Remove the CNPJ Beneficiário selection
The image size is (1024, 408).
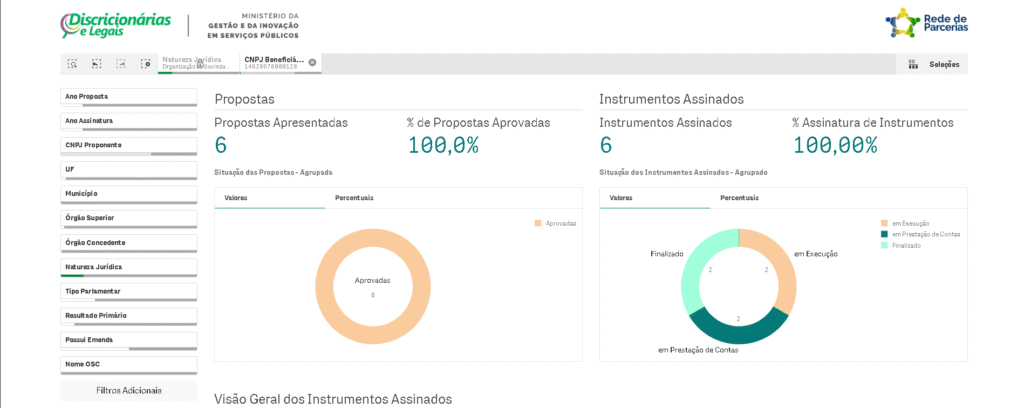coord(312,62)
